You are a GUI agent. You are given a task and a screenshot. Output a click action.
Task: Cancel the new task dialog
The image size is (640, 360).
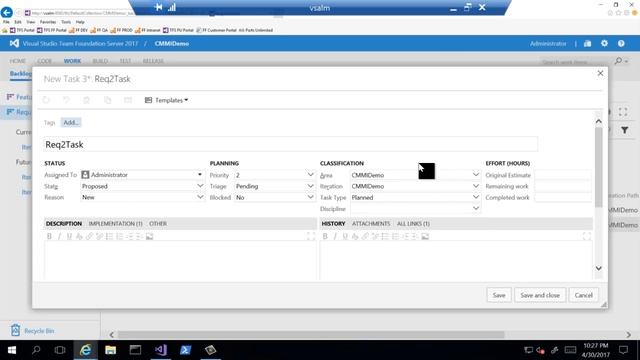(584, 295)
